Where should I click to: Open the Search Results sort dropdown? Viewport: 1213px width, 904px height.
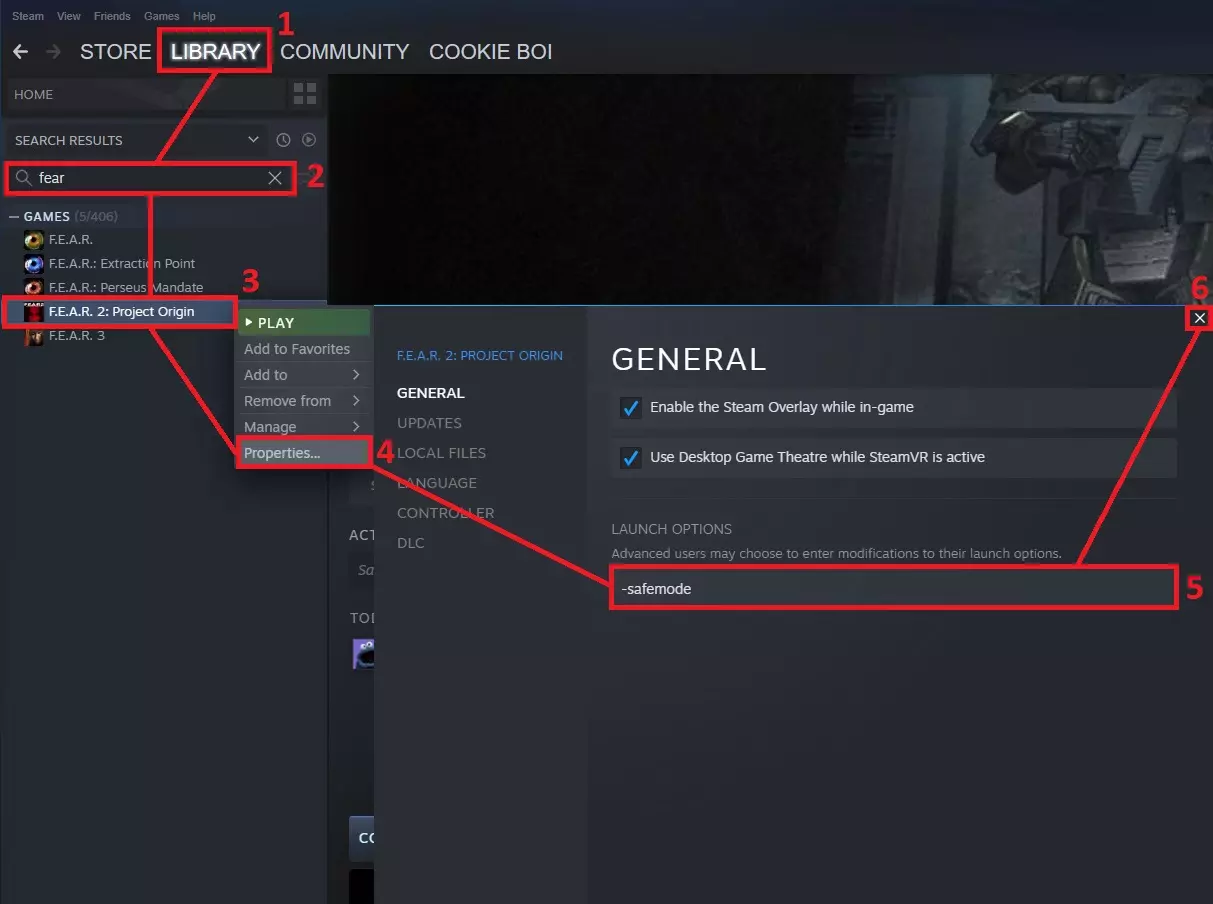pos(253,140)
